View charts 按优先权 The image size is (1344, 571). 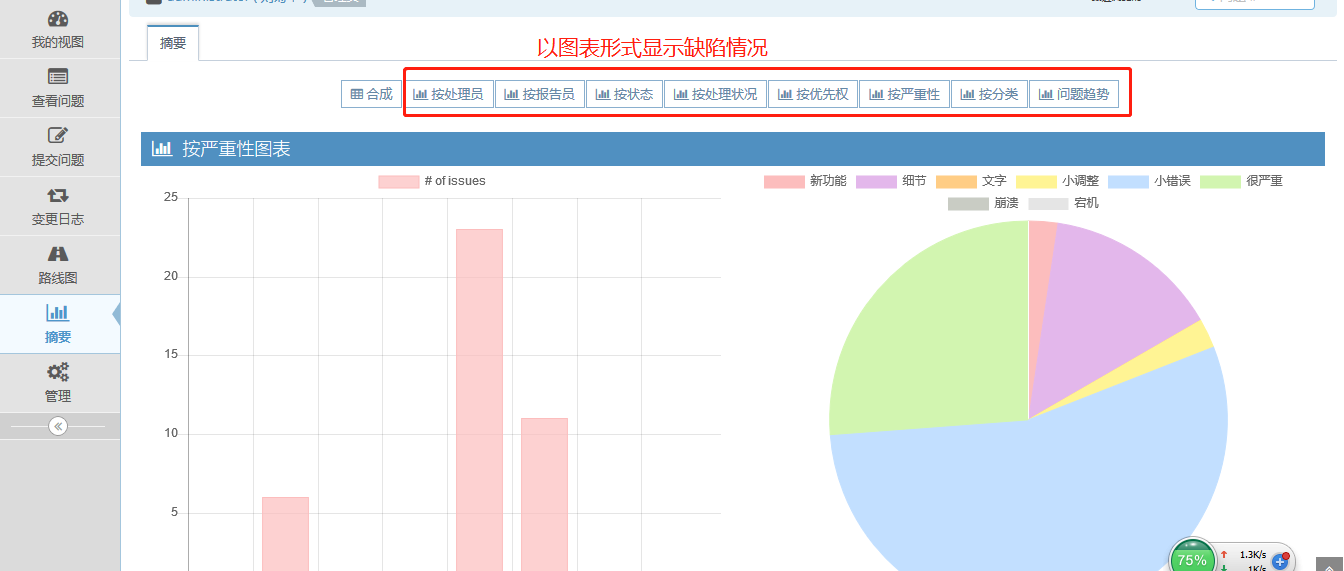[x=813, y=94]
